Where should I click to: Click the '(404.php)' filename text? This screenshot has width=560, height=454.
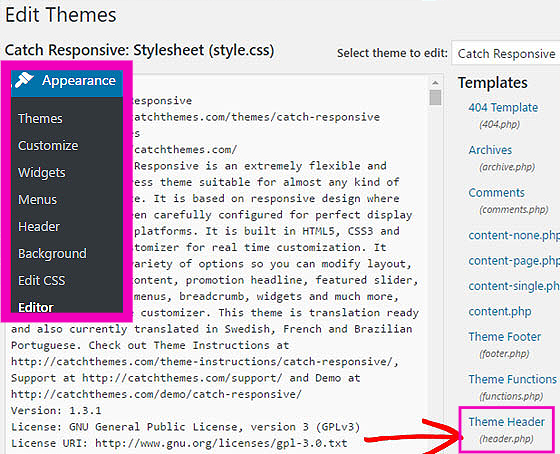pyautogui.click(x=500, y=125)
